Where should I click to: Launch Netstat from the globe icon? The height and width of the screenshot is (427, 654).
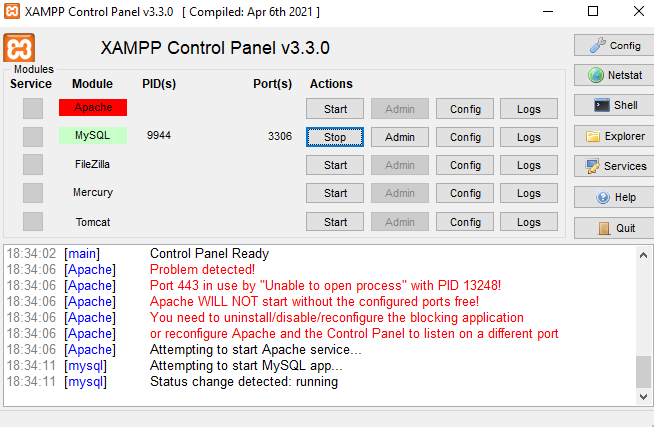pyautogui.click(x=613, y=75)
